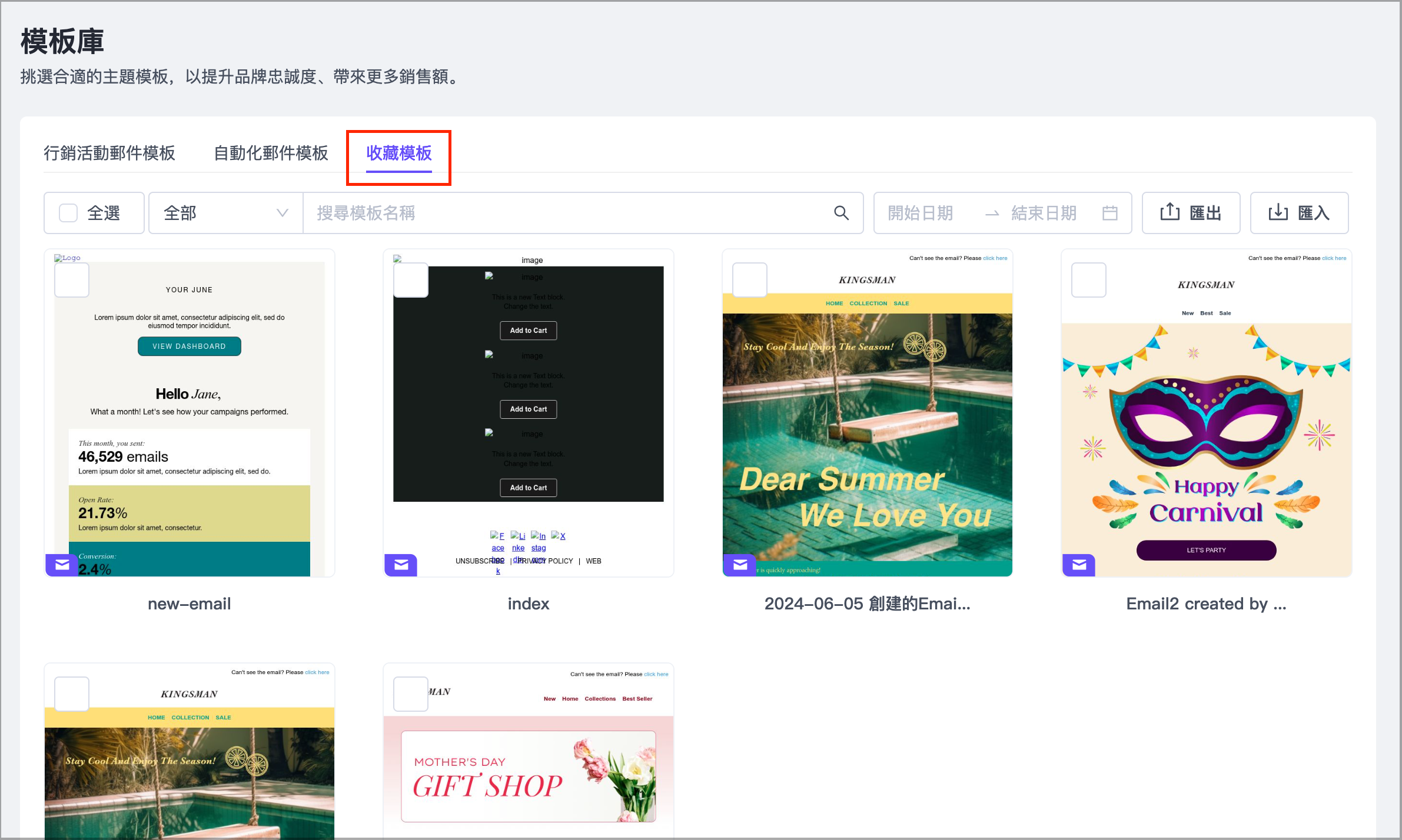The image size is (1402, 840).
Task: Click the calendar icon in date range
Action: click(1109, 213)
